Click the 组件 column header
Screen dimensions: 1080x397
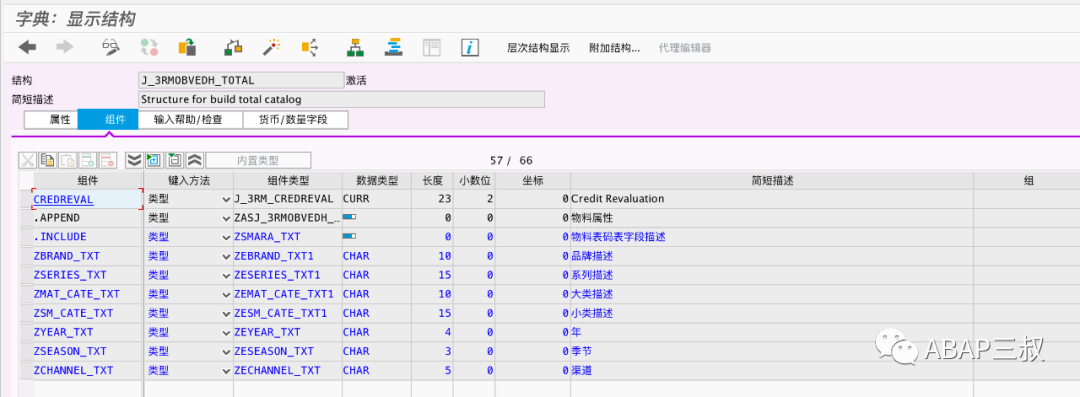[x=88, y=180]
